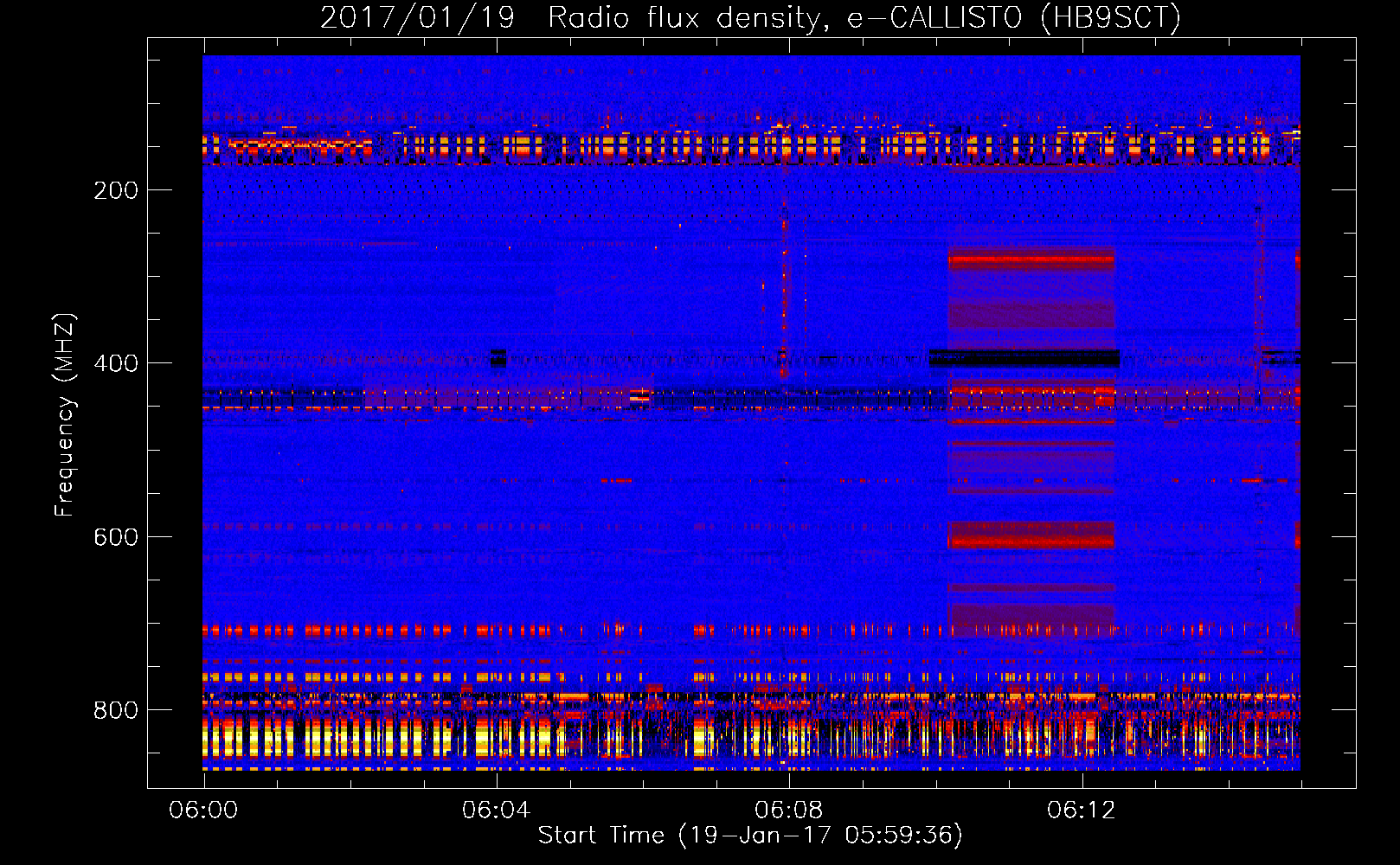Screen dimensions: 1400x865
Task: Click the red emission band near 280 MHz
Action: 1031,259
